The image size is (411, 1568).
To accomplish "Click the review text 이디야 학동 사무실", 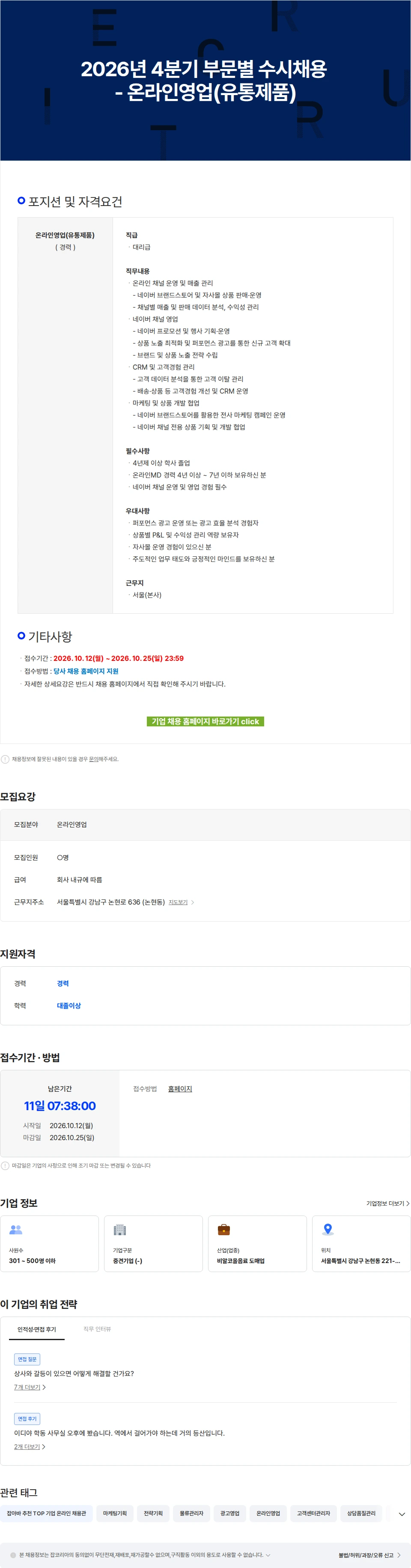I will click(119, 1433).
